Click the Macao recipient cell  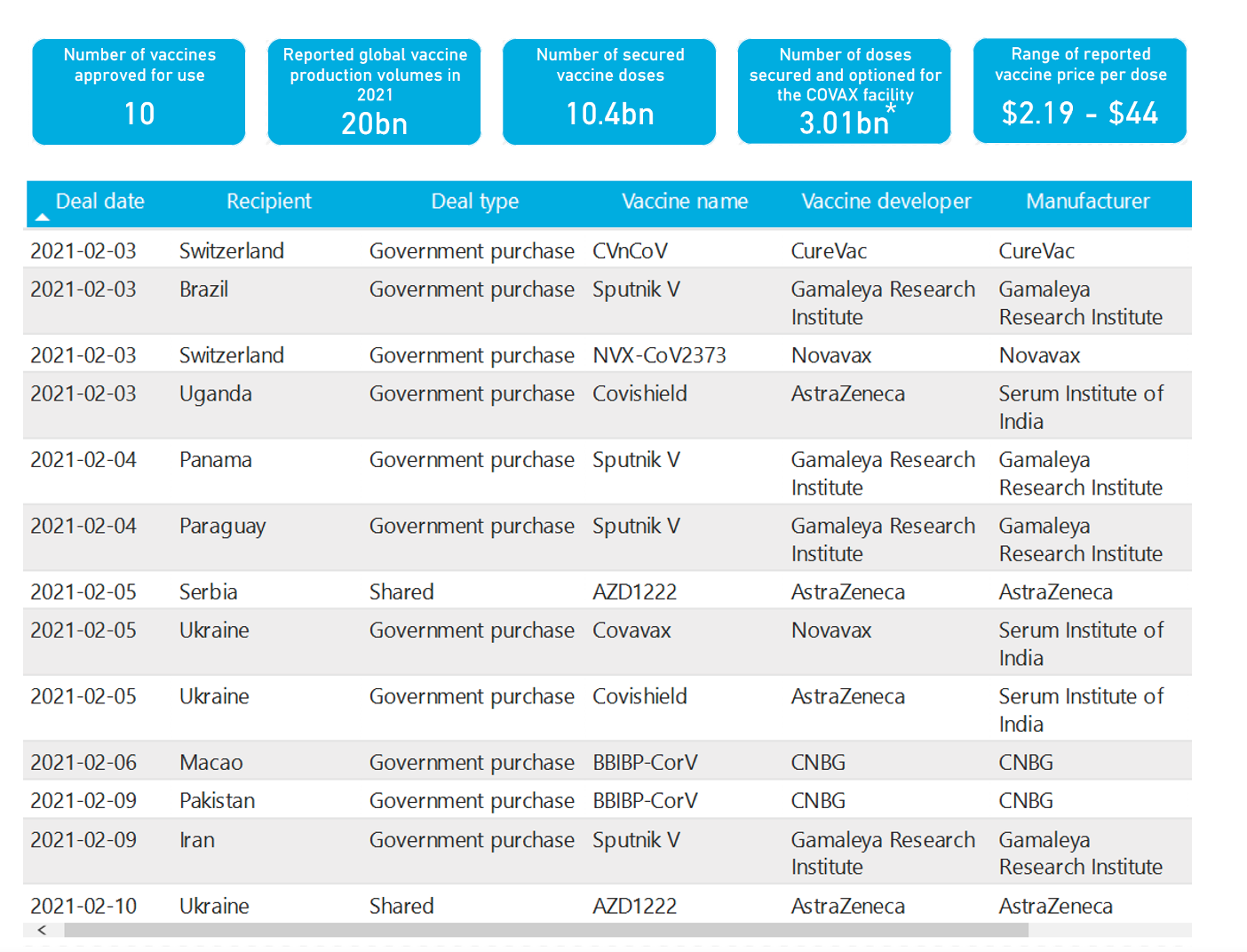point(211,763)
